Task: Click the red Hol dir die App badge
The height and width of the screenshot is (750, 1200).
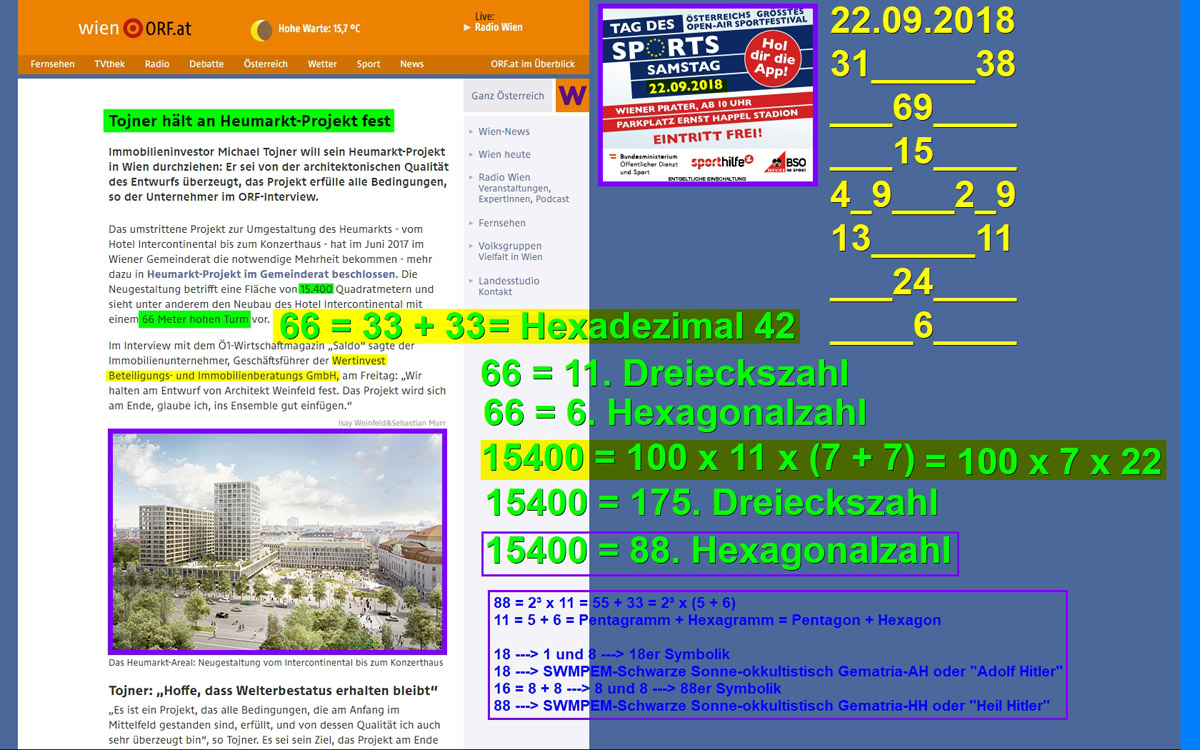Action: 773,59
